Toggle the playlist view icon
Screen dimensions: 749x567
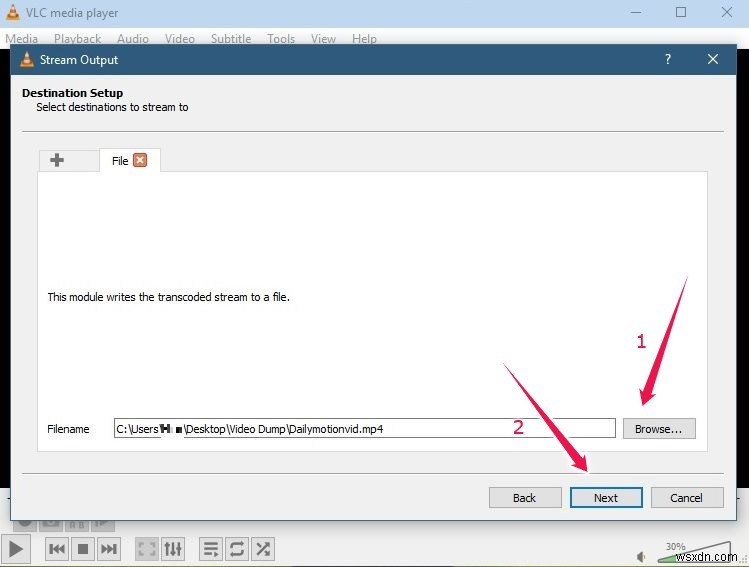click(211, 549)
